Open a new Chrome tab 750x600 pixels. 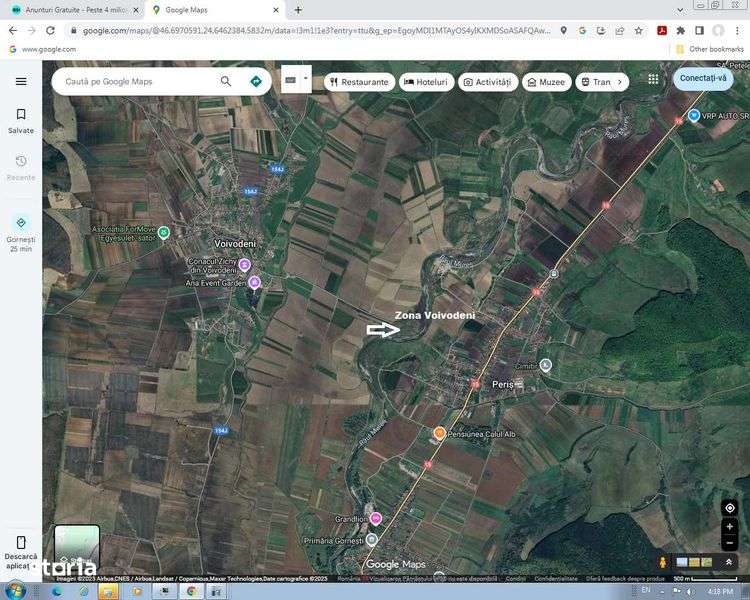[298, 10]
